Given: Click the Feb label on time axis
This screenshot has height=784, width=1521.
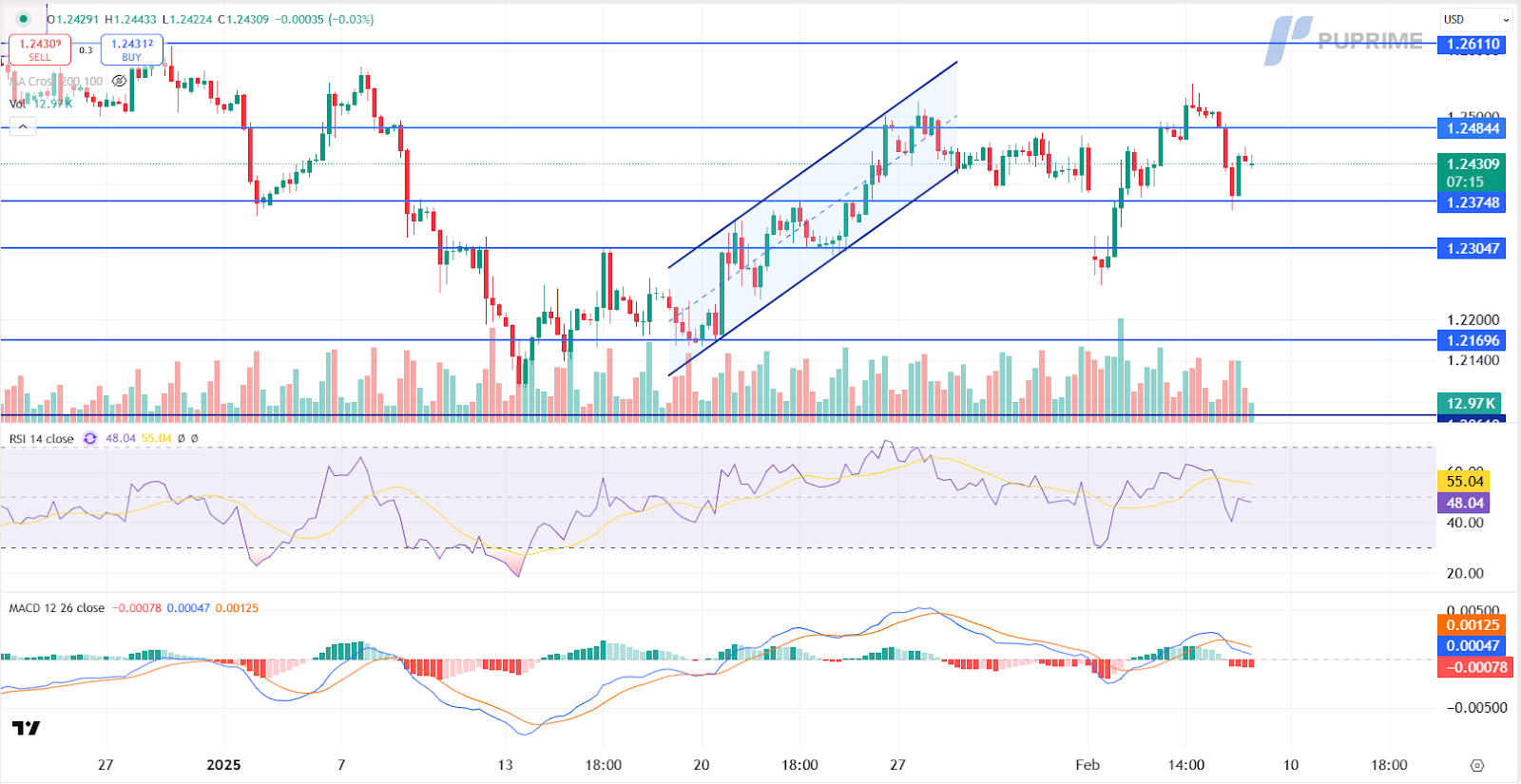Looking at the screenshot, I should click(1088, 765).
